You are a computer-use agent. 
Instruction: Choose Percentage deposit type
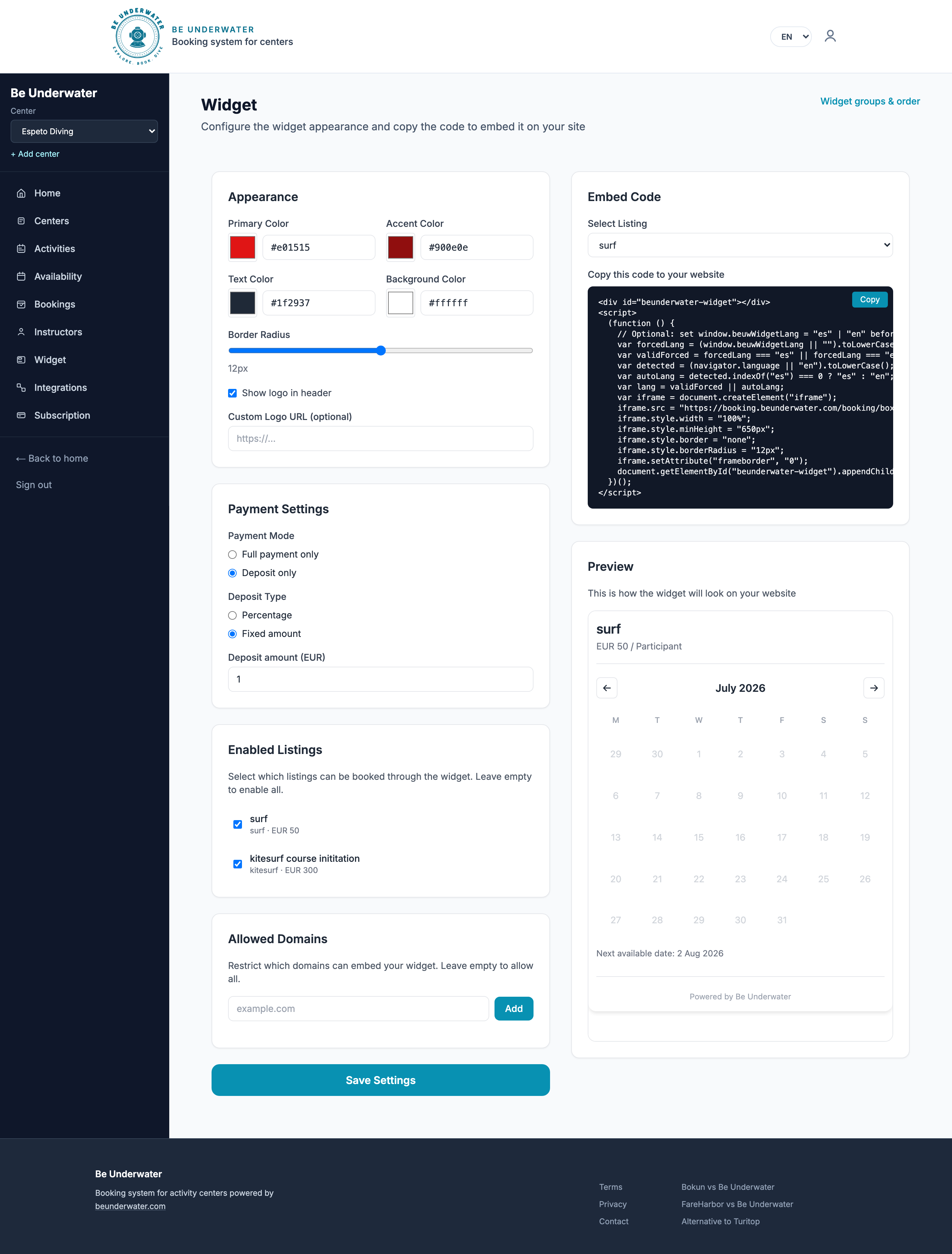point(232,616)
